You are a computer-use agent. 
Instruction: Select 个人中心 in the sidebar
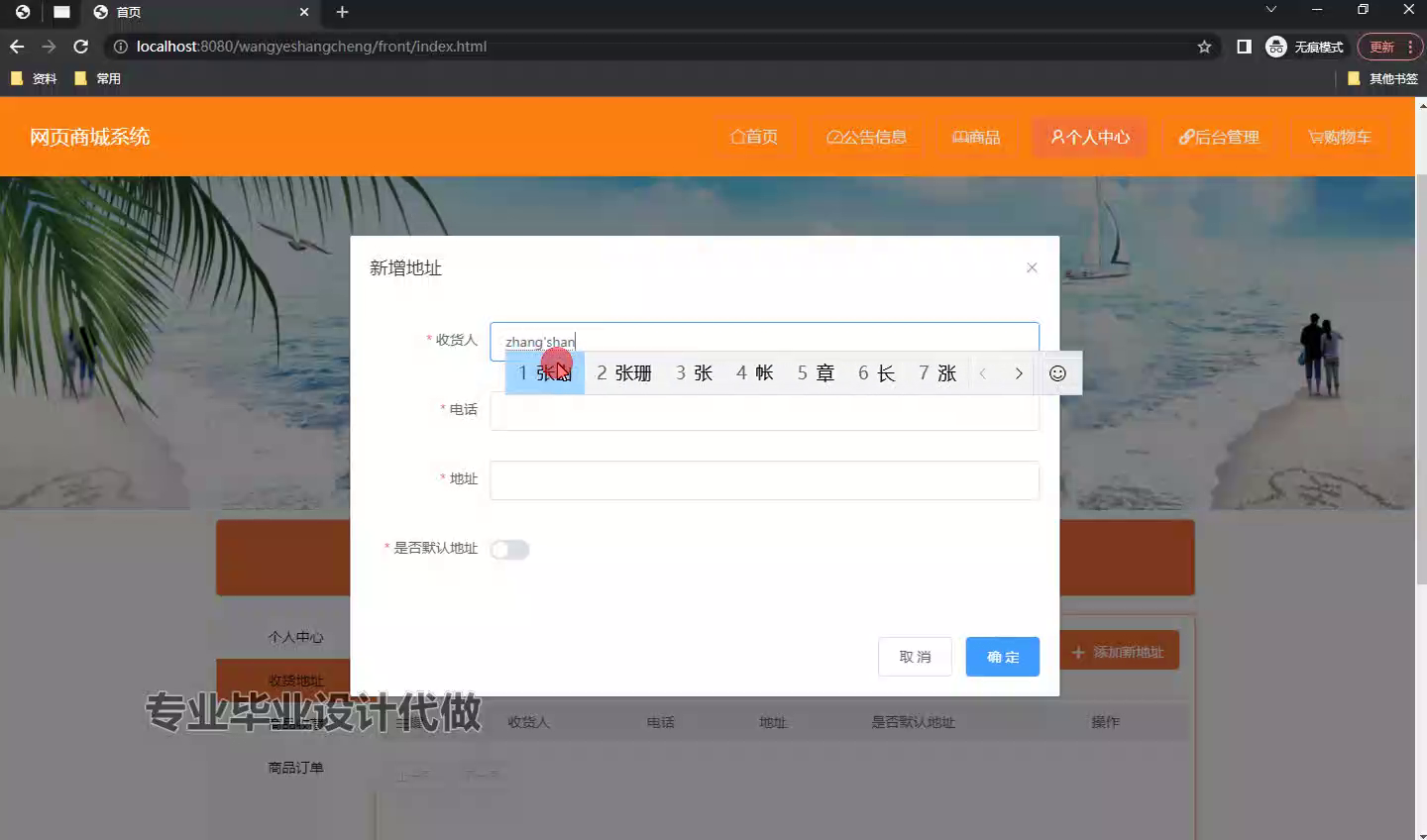pyautogui.click(x=295, y=637)
